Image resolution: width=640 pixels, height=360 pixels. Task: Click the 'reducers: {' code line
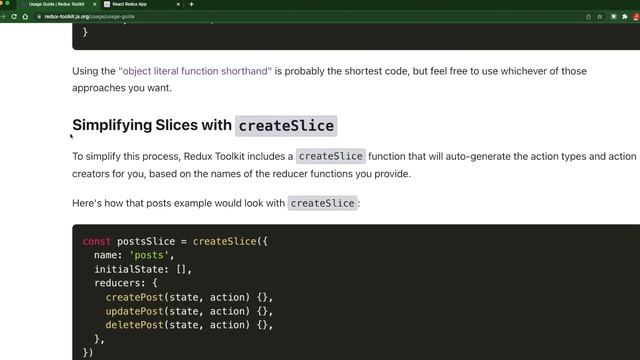(x=126, y=283)
